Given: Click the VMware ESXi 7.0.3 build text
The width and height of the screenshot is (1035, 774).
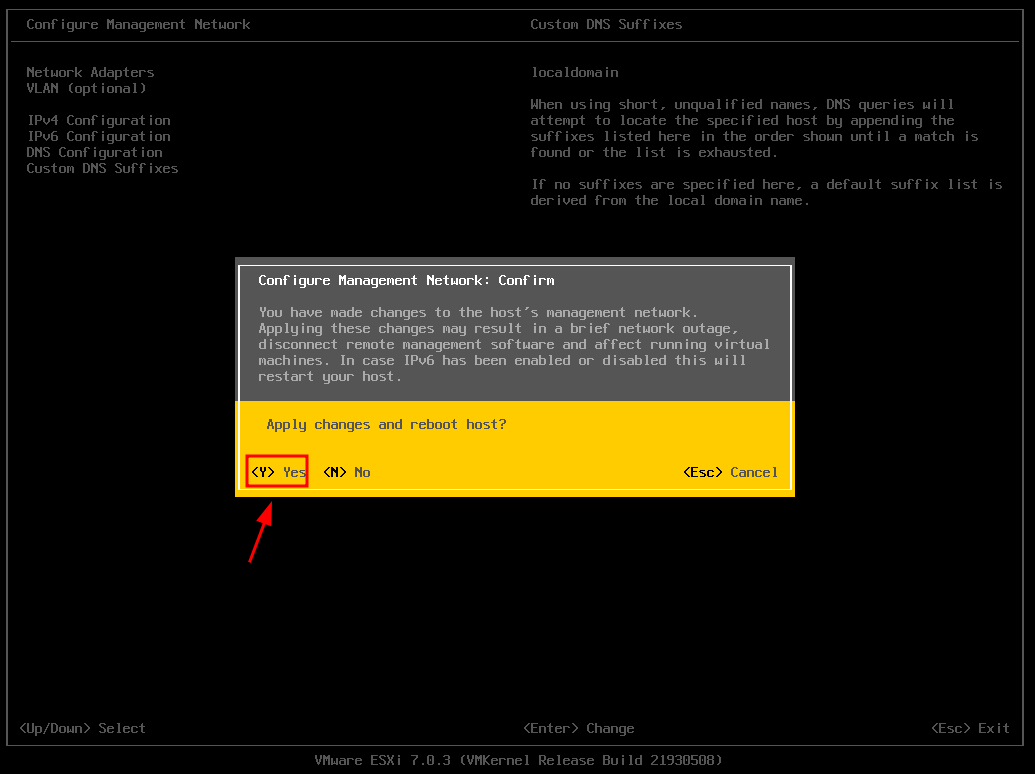Looking at the screenshot, I should pyautogui.click(x=518, y=760).
